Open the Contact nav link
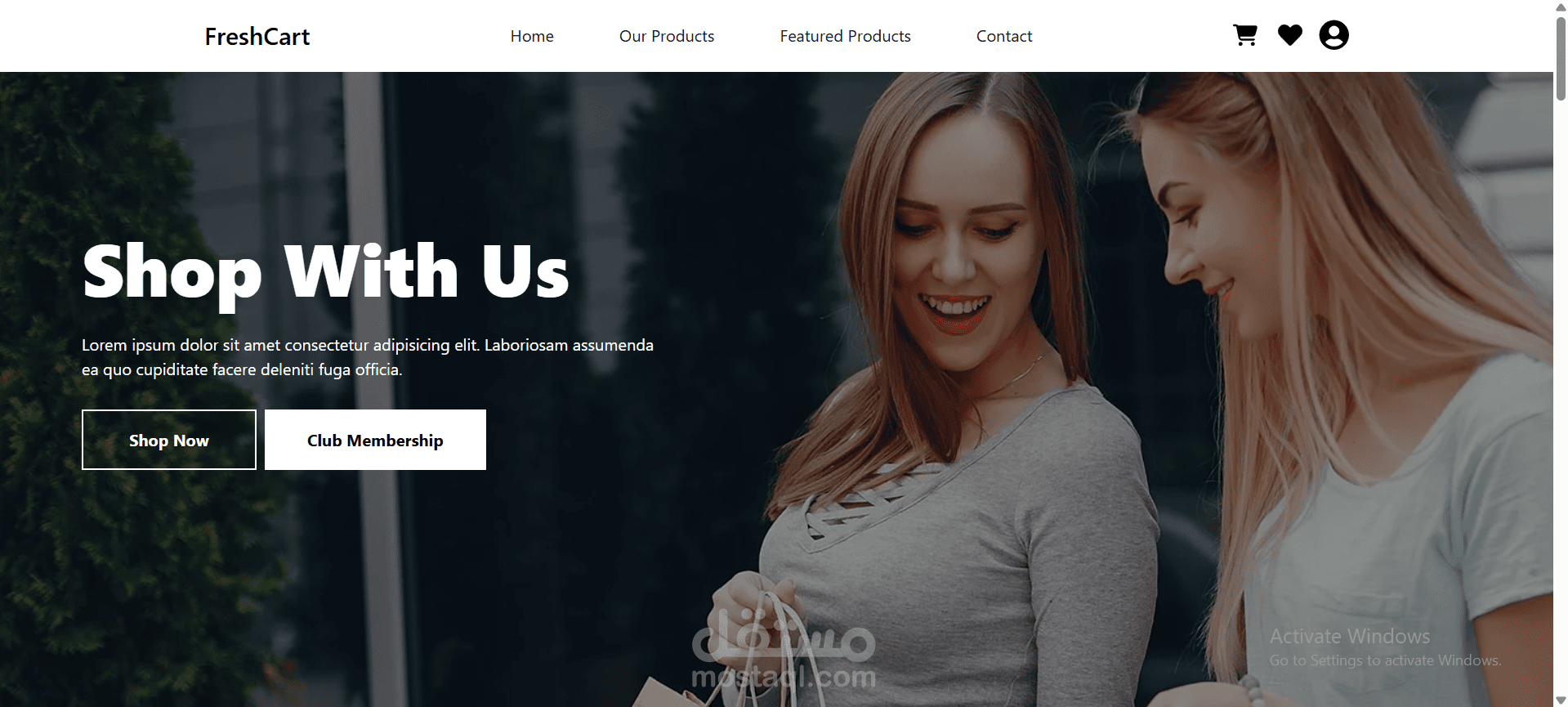Screen dimensions: 1568x707 1004,36
